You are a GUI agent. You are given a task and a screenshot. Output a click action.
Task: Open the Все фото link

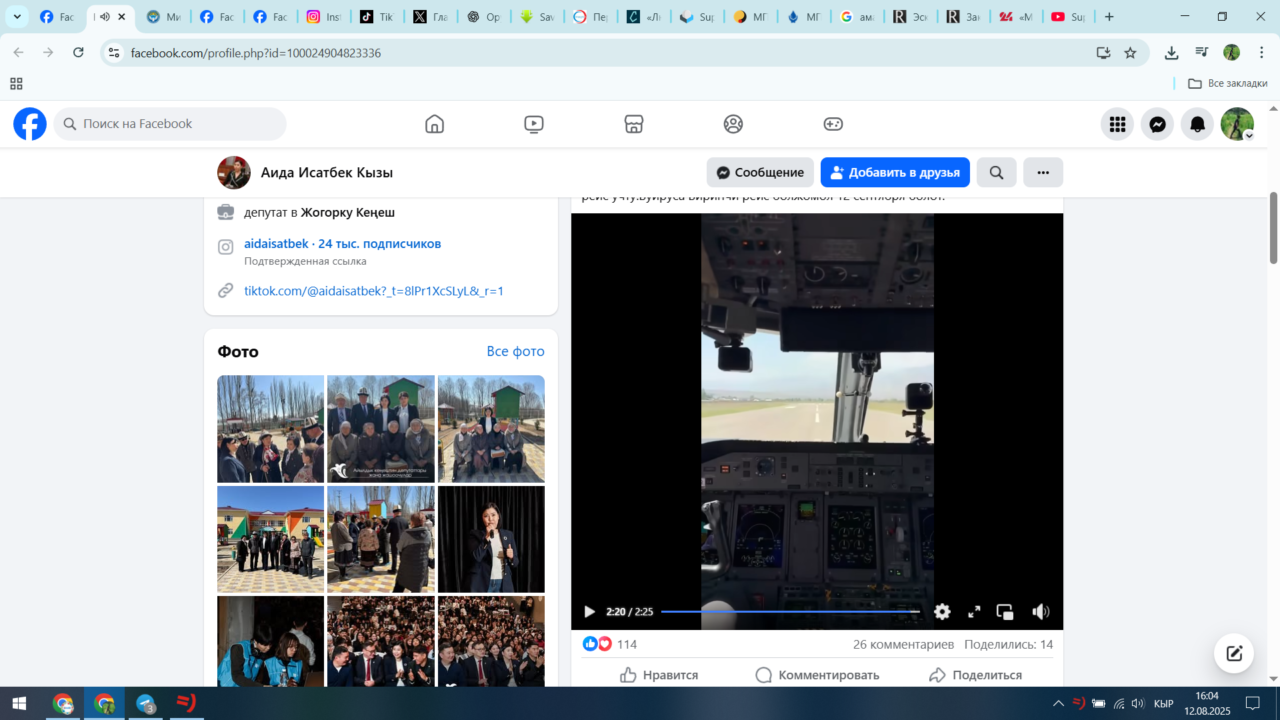click(515, 351)
